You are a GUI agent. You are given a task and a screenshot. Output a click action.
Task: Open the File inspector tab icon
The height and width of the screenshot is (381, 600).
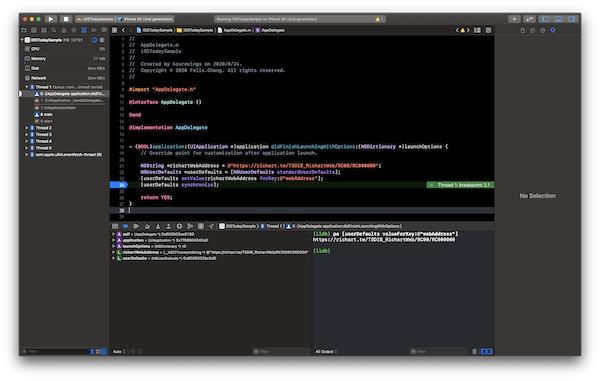point(523,30)
